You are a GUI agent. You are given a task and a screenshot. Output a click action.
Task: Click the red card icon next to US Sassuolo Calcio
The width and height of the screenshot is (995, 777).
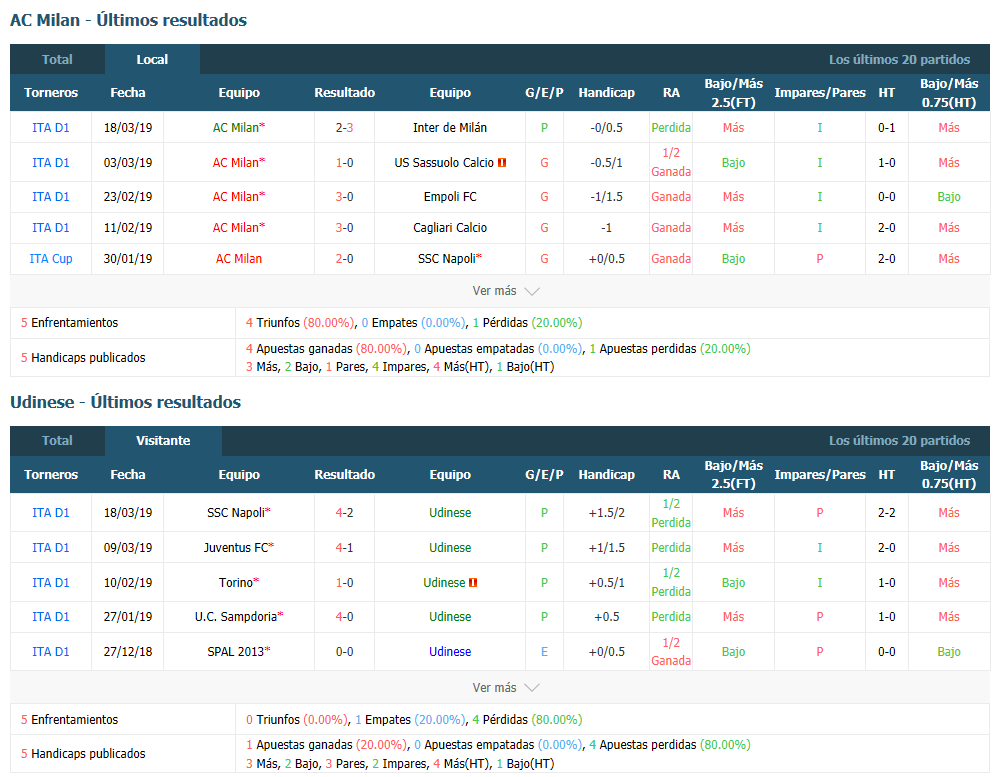[x=502, y=163]
